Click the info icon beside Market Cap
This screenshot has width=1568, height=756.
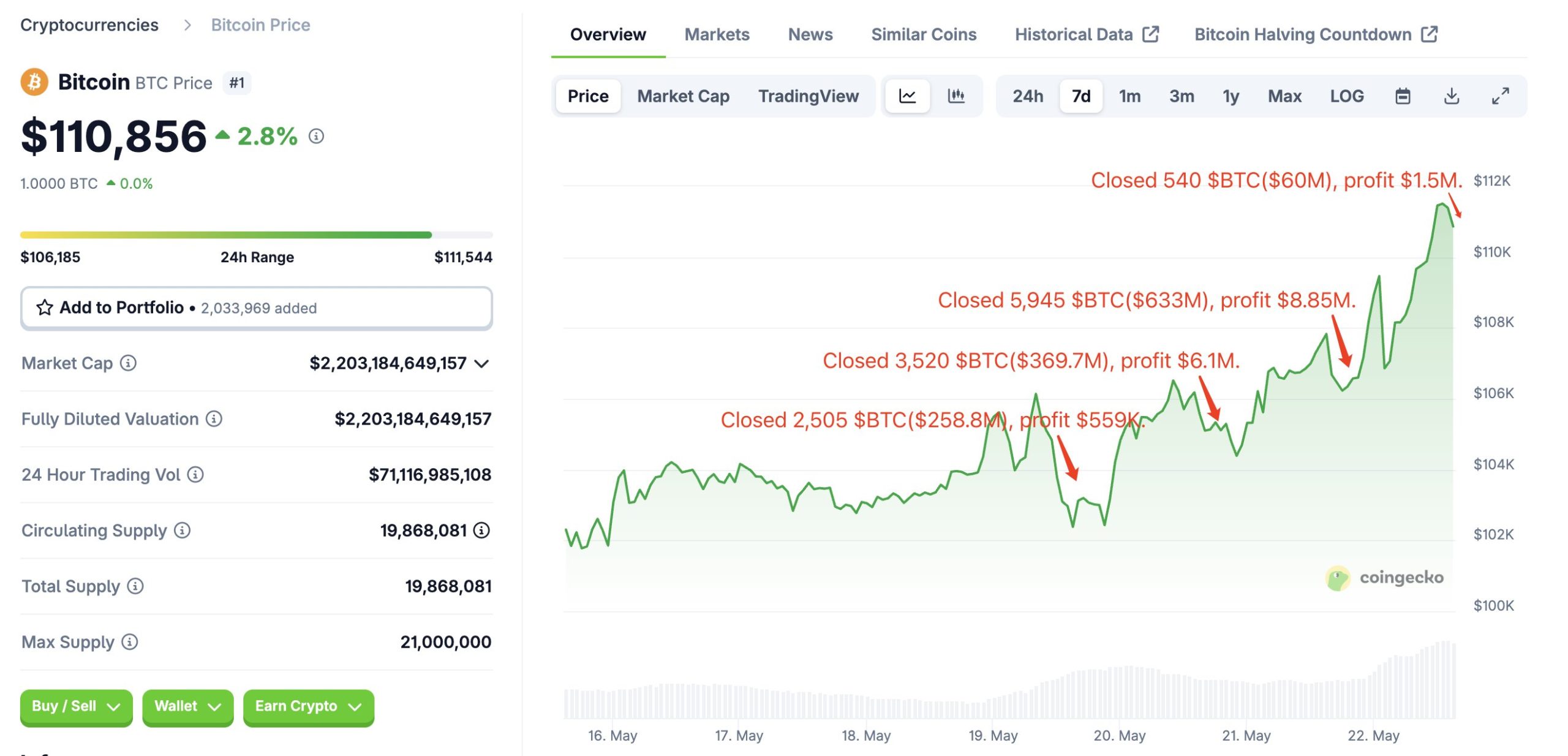[128, 363]
